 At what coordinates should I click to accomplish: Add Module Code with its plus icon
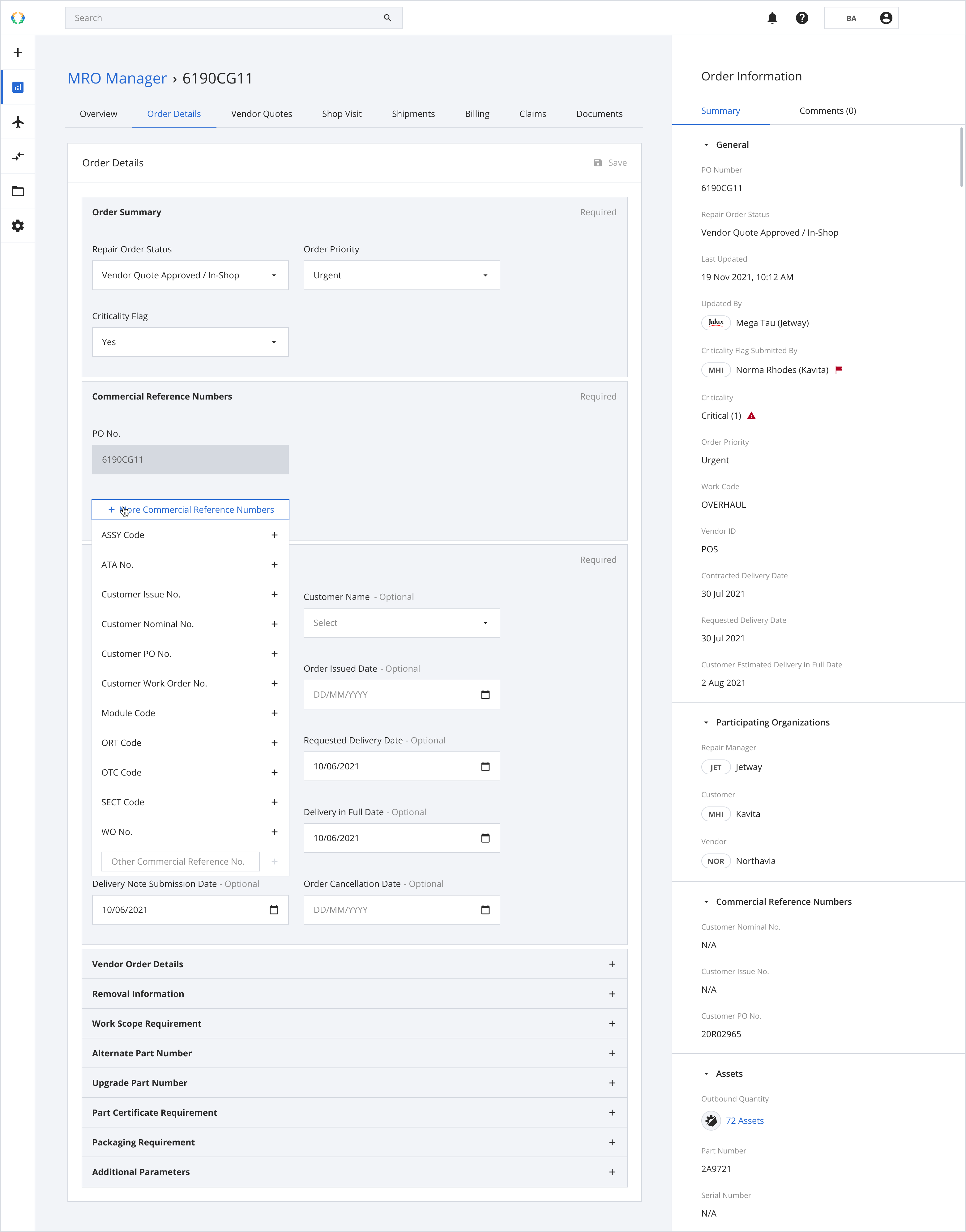click(274, 713)
